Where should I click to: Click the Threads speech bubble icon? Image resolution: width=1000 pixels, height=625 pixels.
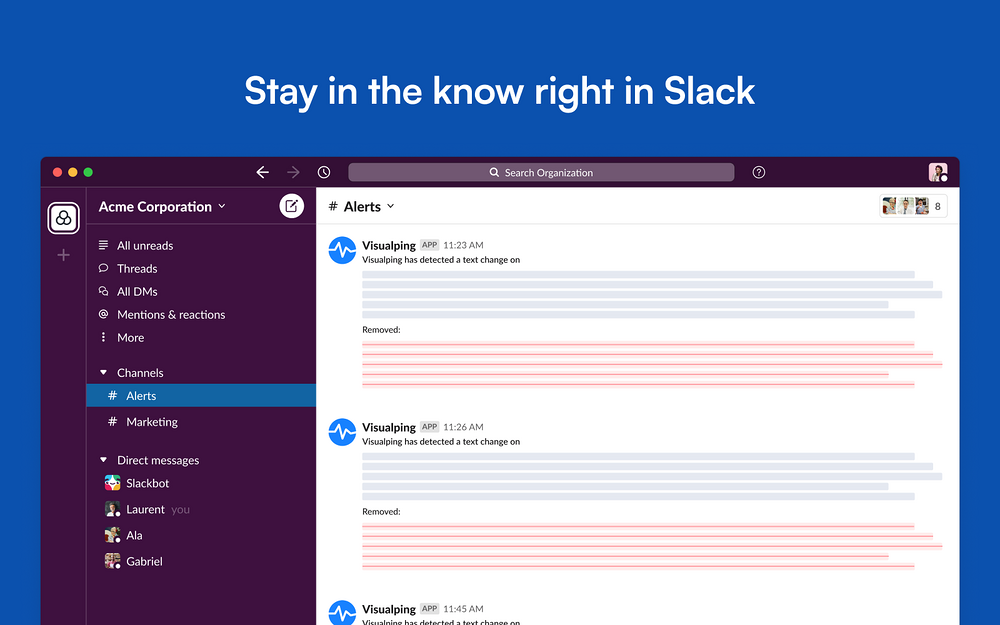pyautogui.click(x=103, y=268)
